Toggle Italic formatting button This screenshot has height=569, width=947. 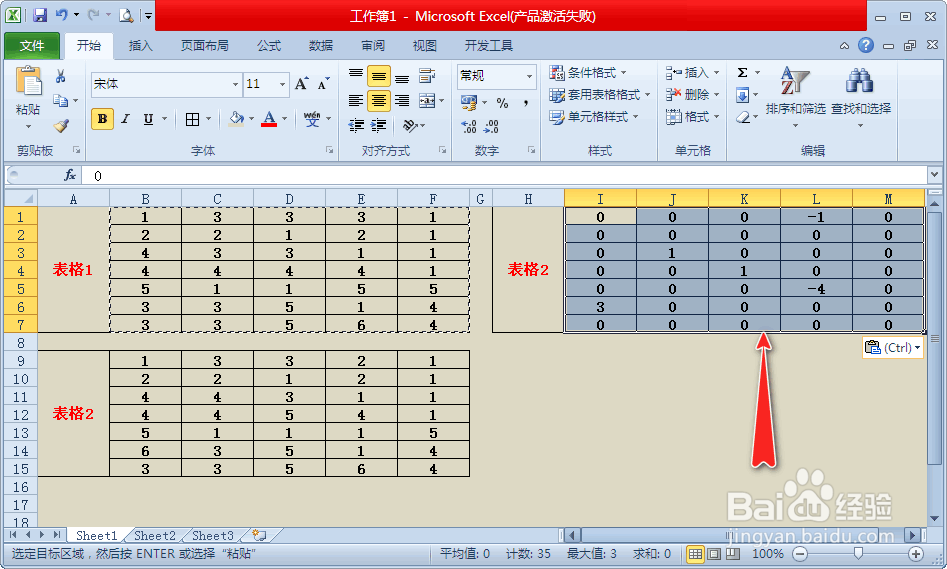[126, 119]
